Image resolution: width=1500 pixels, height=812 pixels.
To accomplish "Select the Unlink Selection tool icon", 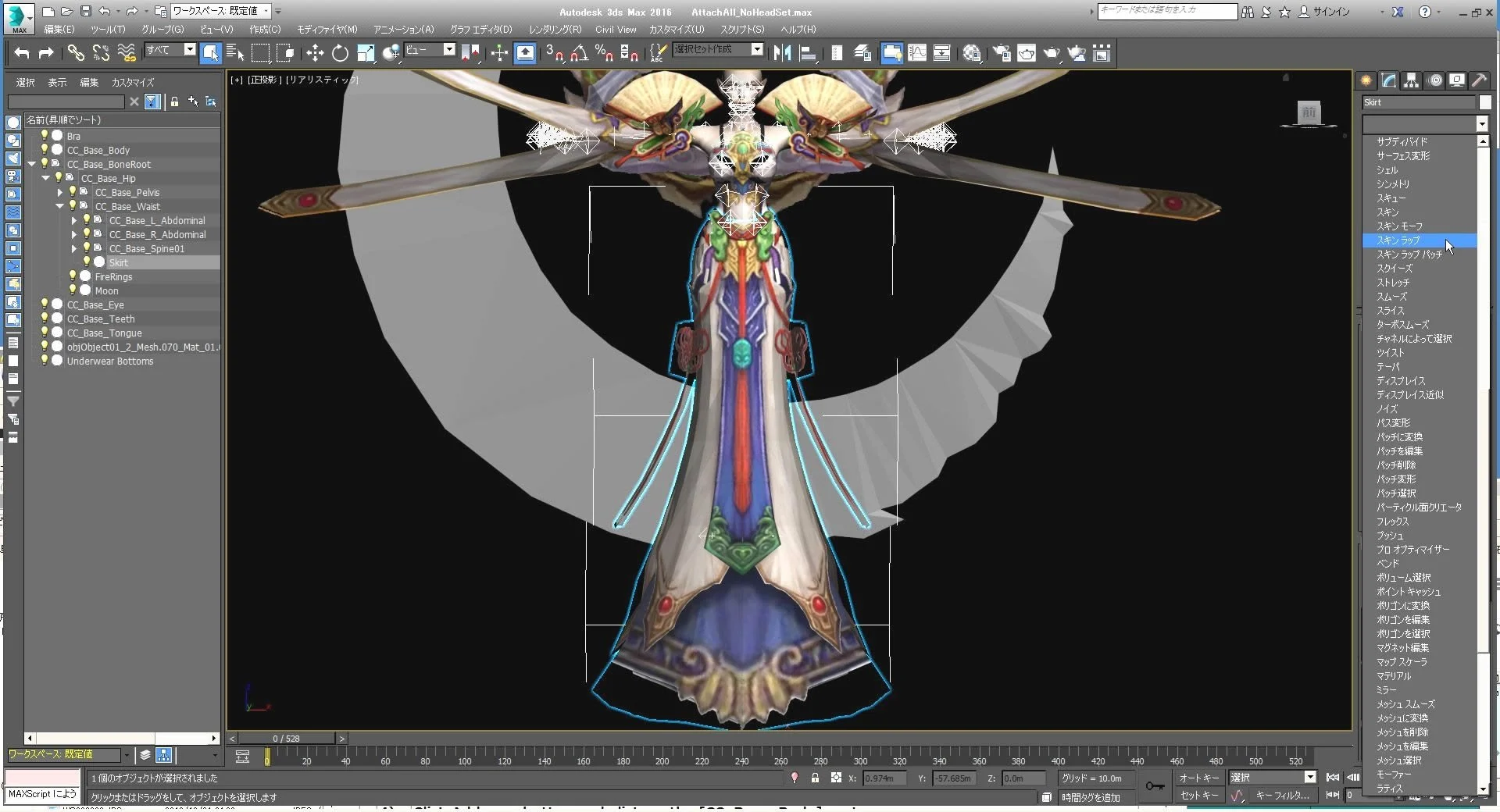I will 101,53.
